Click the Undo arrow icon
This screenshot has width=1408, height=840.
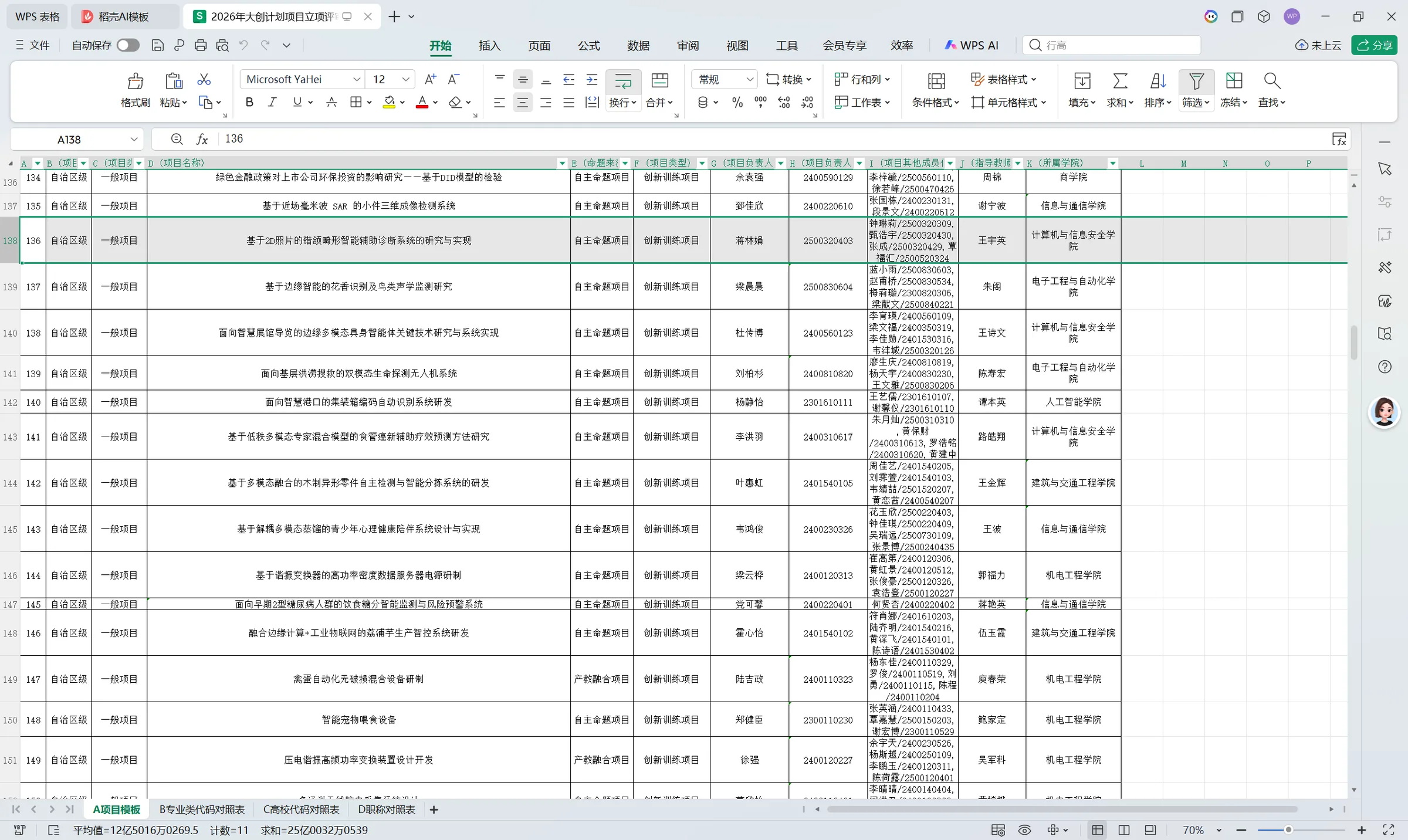click(243, 45)
